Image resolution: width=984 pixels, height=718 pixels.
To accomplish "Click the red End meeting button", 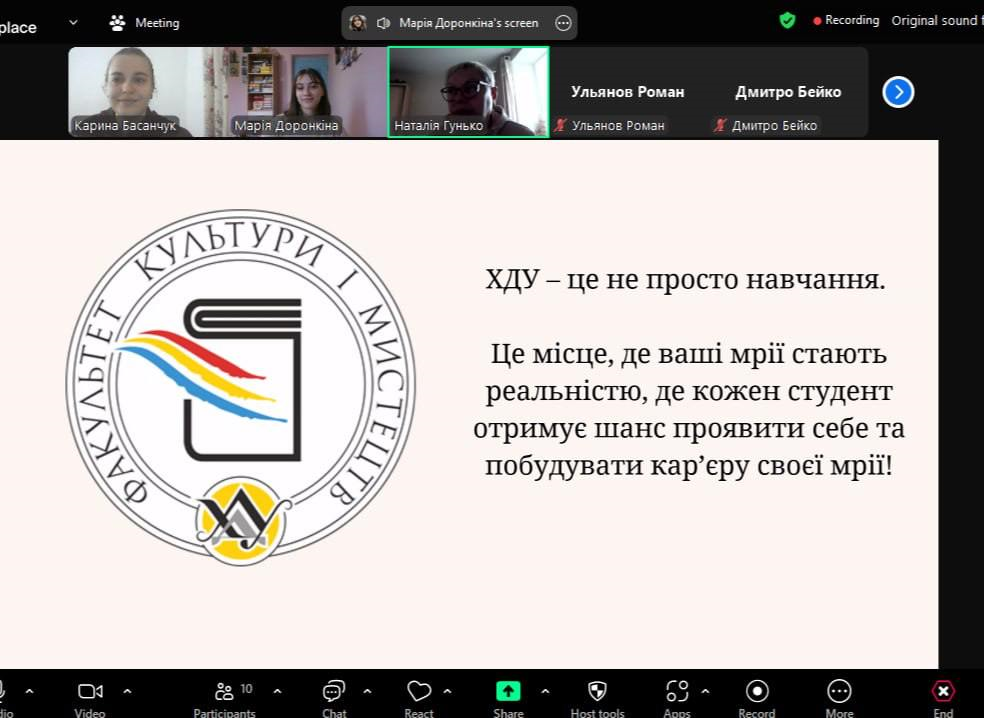I will pos(943,698).
